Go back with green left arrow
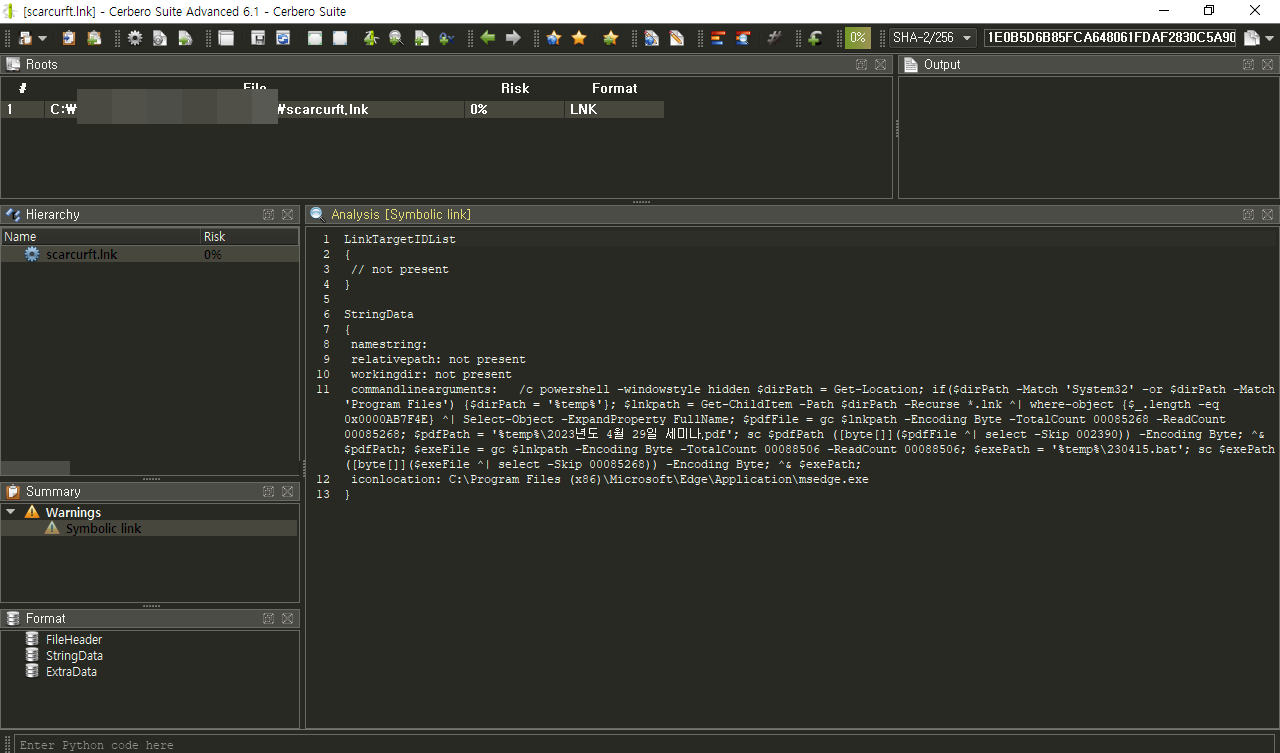The height and width of the screenshot is (753, 1280). point(488,38)
